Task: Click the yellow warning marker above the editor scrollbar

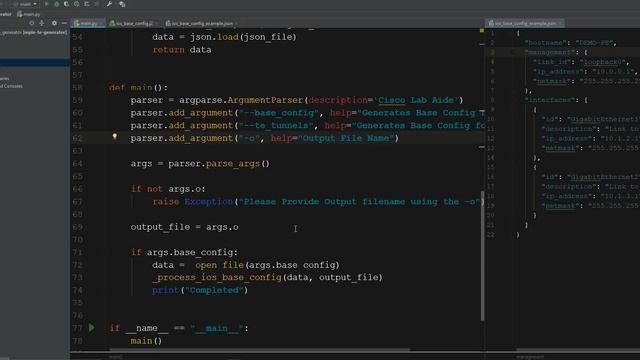Action: coord(482,31)
